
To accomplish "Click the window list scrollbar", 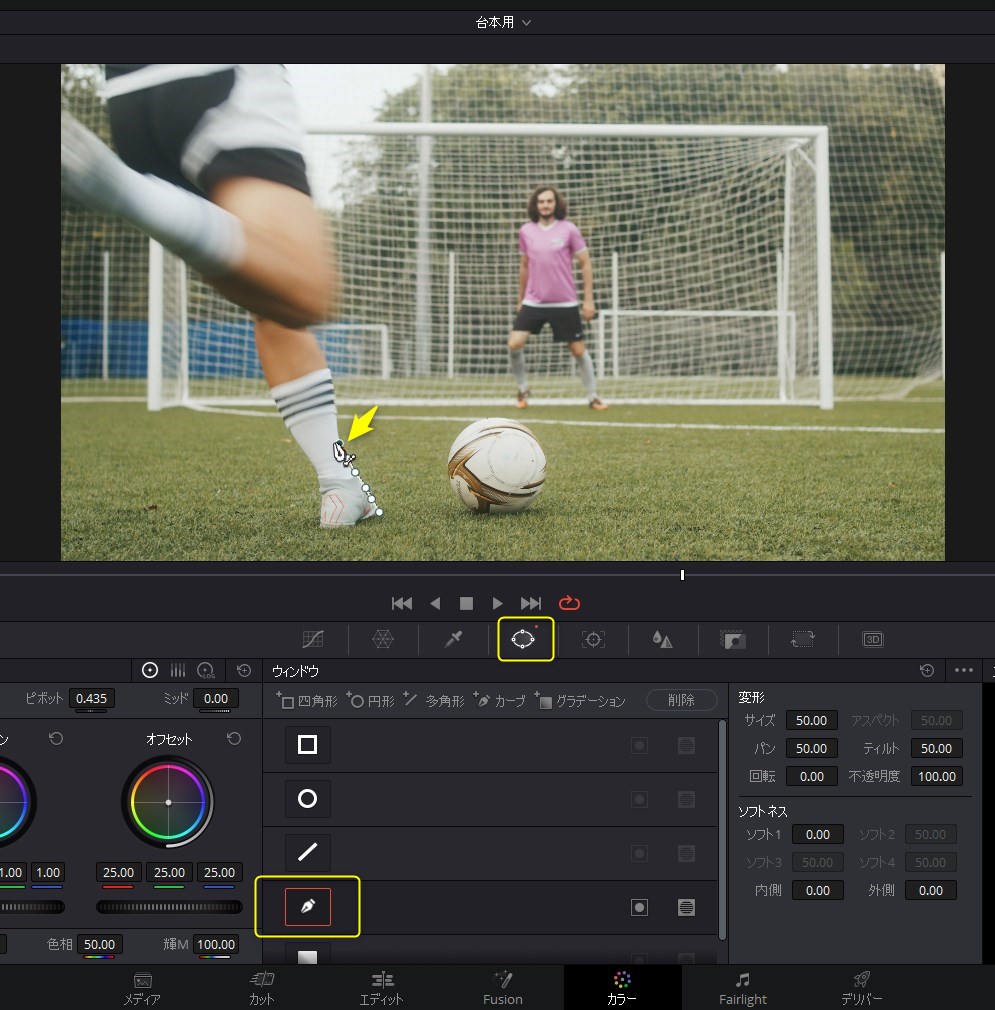I will click(722, 830).
